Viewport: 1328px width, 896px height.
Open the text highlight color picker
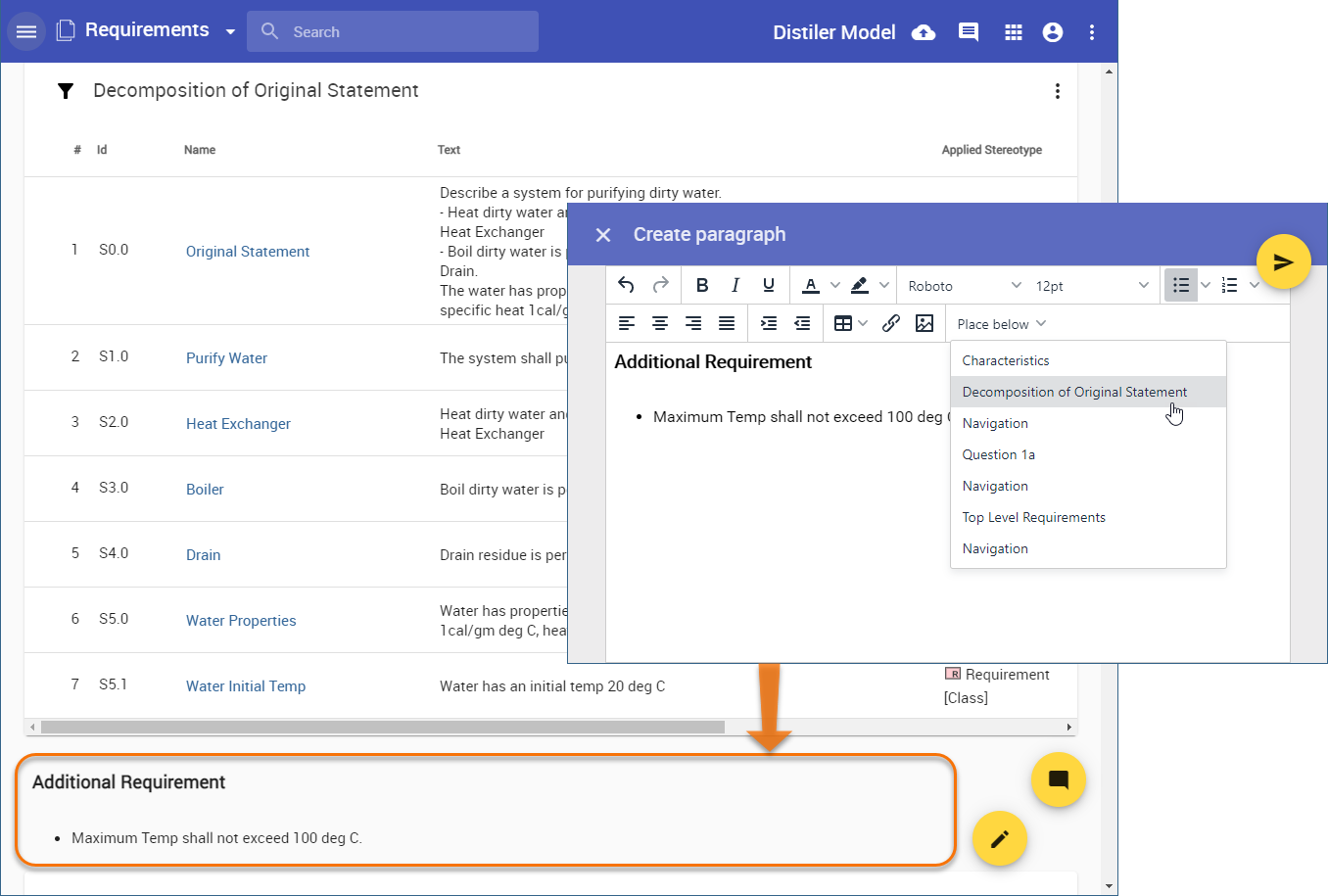coord(860,285)
